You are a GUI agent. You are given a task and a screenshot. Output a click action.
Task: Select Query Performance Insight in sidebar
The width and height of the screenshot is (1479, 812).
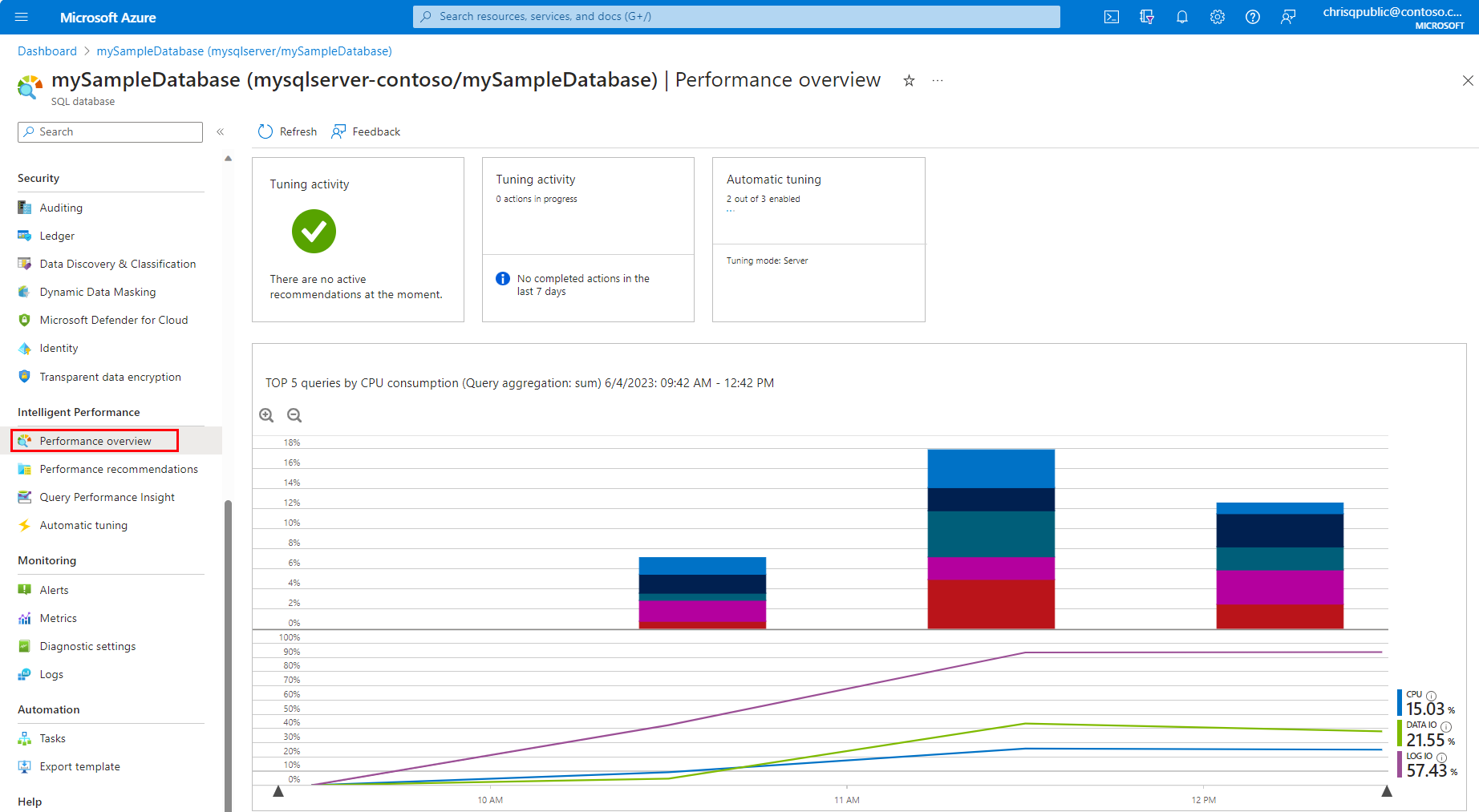pyautogui.click(x=107, y=497)
